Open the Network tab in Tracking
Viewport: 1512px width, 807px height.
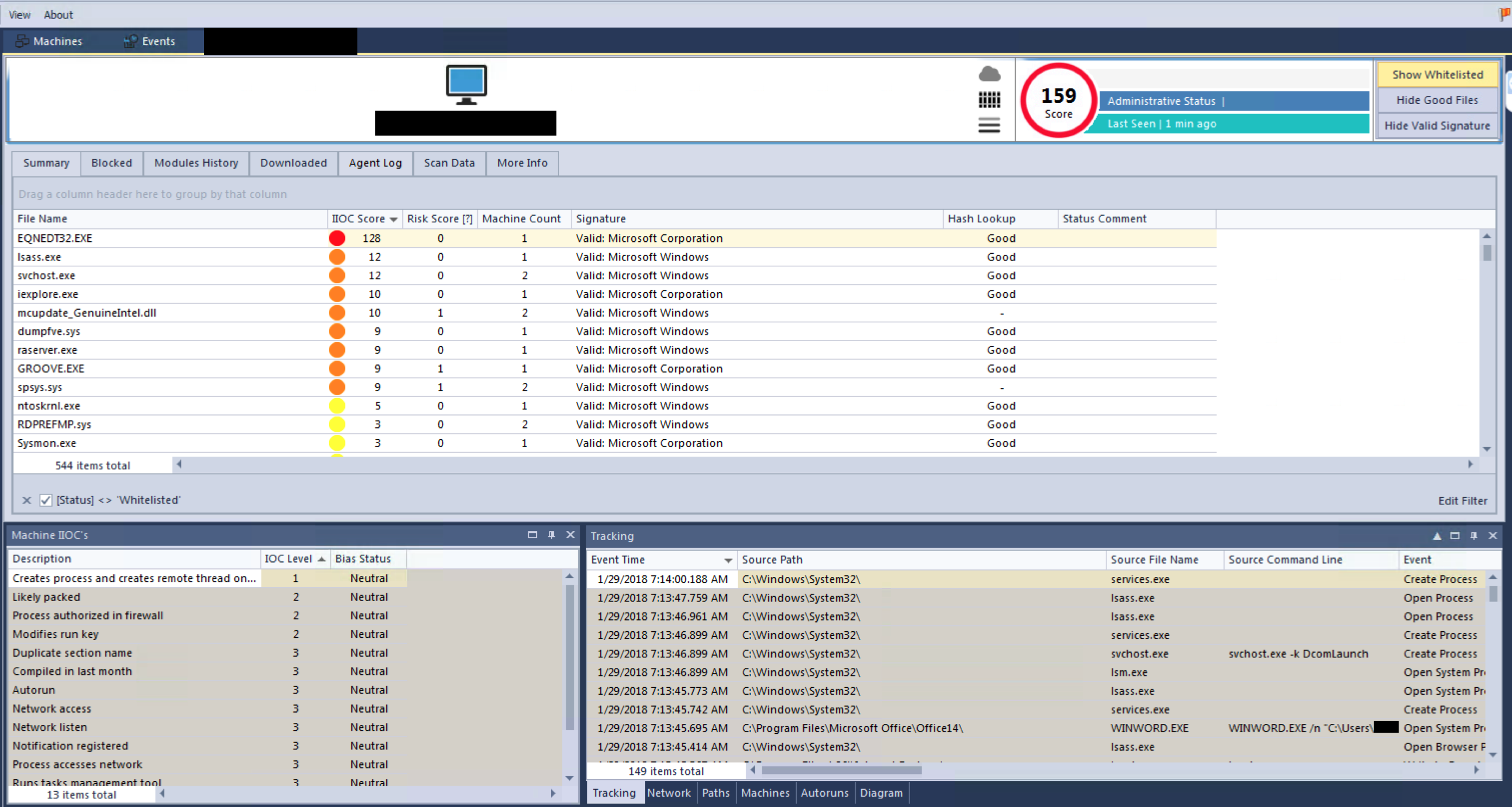pyautogui.click(x=669, y=792)
